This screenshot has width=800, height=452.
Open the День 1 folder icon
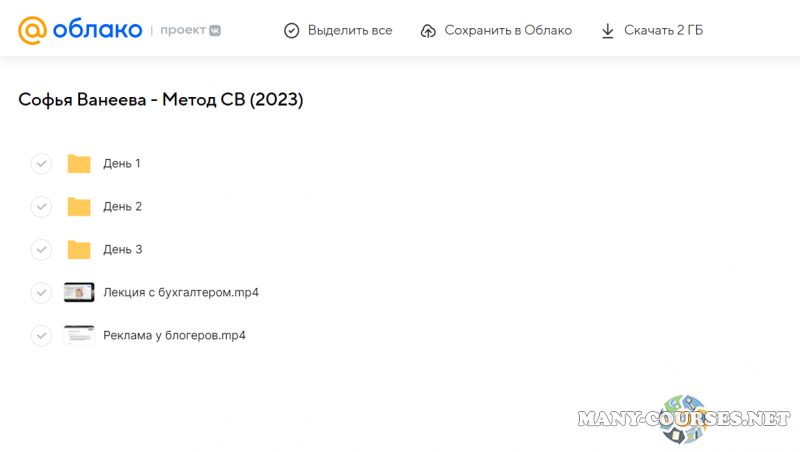click(x=79, y=164)
